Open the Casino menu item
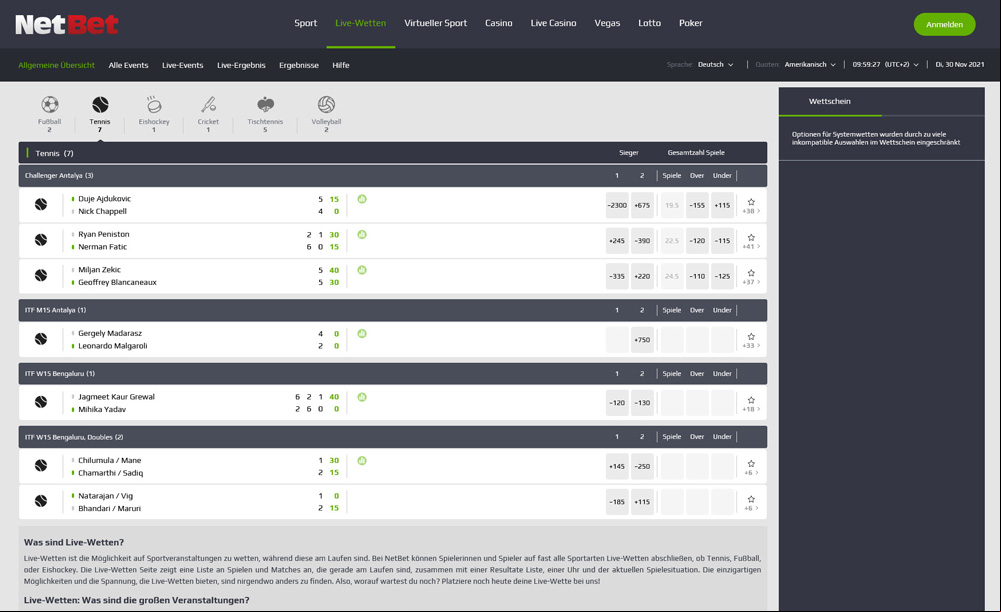The width and height of the screenshot is (1001, 612). pyautogui.click(x=499, y=23)
